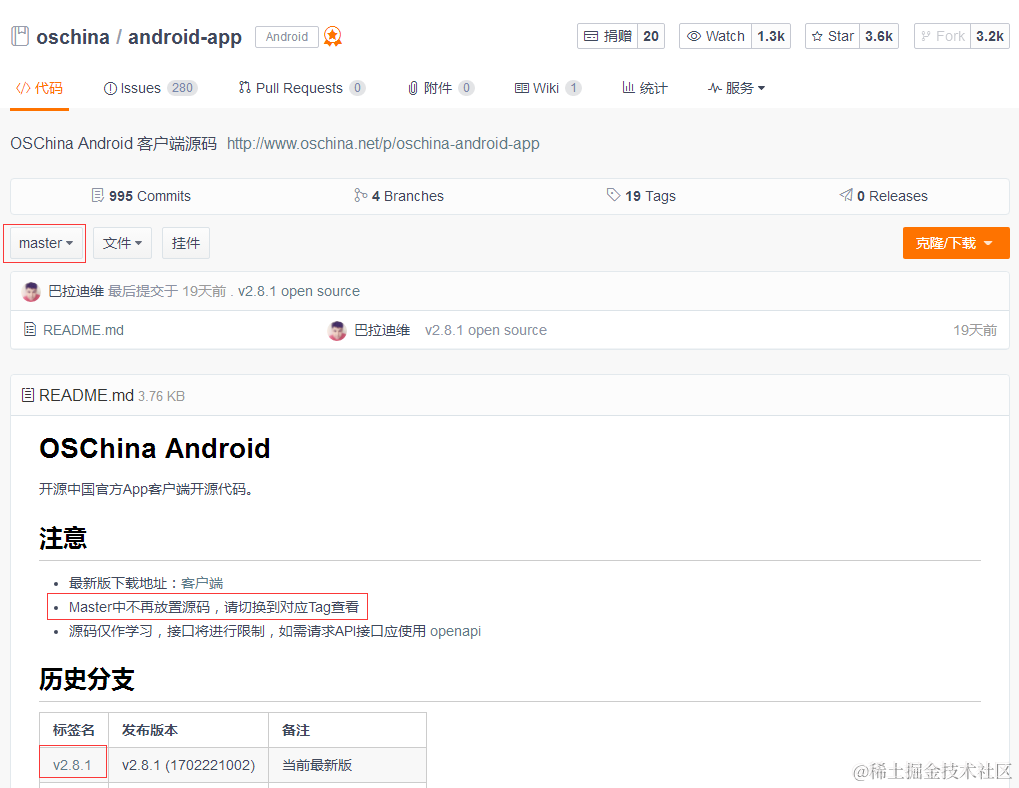The image size is (1019, 788).
Task: Open the oschina.net project URL link
Action: (x=383, y=144)
